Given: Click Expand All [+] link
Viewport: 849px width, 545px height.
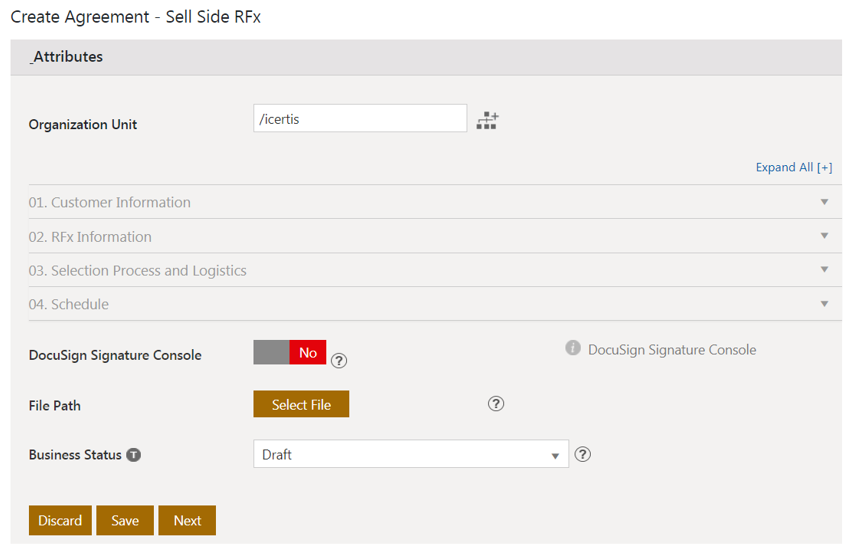Looking at the screenshot, I should (794, 167).
